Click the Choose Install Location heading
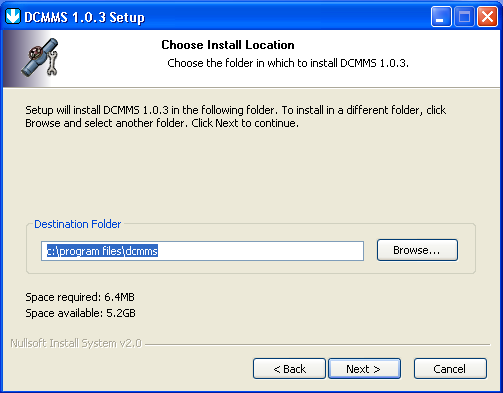Image resolution: width=503 pixels, height=393 pixels. point(228,45)
